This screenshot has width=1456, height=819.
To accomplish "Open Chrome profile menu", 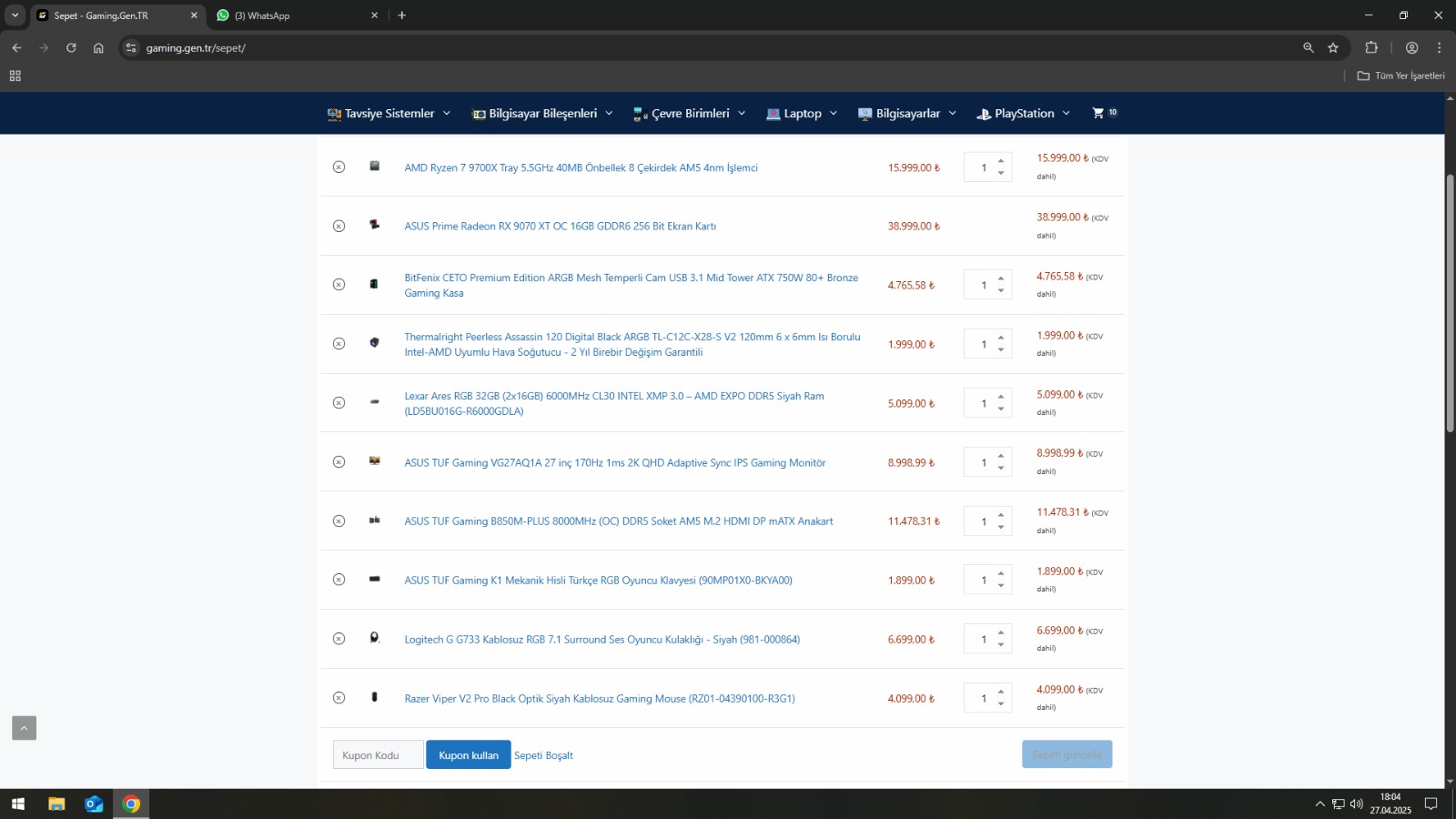I will [x=1412, y=47].
